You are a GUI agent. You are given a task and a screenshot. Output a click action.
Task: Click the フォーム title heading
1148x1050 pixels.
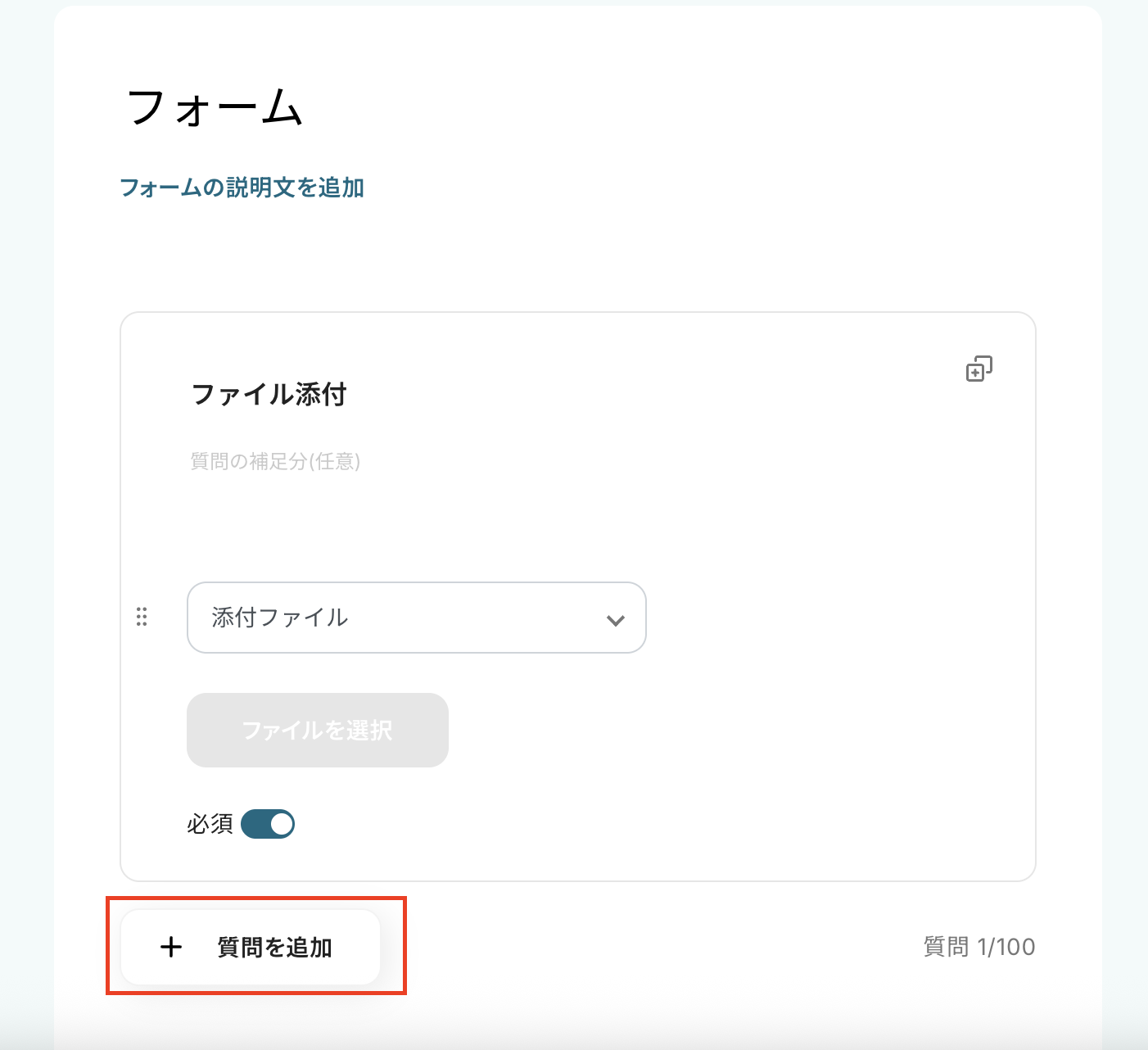pos(215,107)
